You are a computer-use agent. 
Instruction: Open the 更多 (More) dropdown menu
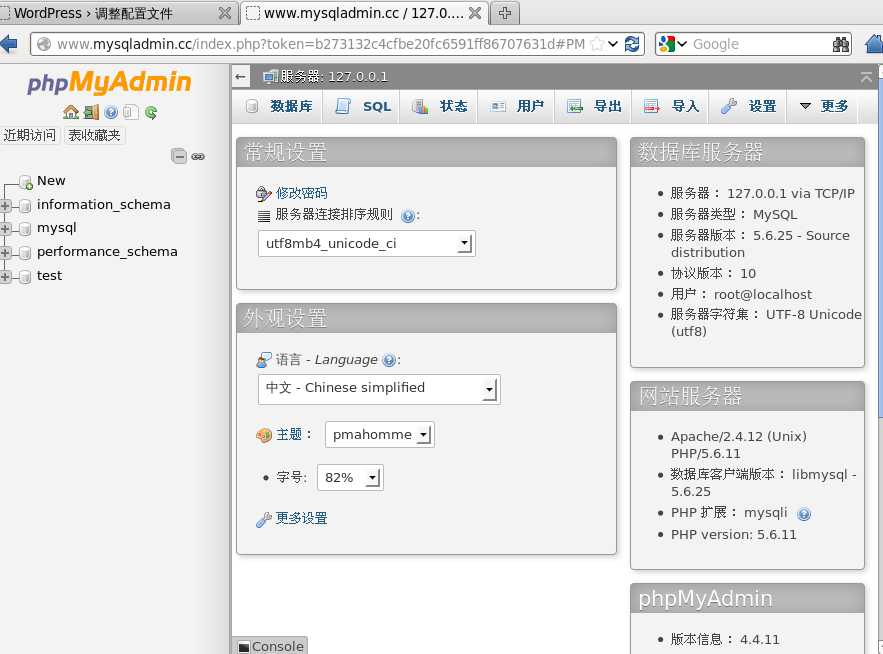[823, 106]
